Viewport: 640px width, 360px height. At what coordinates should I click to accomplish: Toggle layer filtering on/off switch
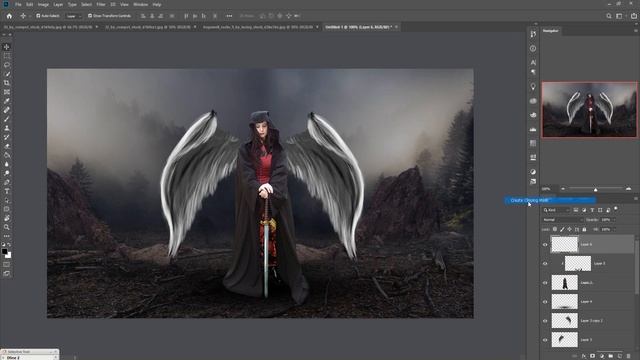pos(616,209)
